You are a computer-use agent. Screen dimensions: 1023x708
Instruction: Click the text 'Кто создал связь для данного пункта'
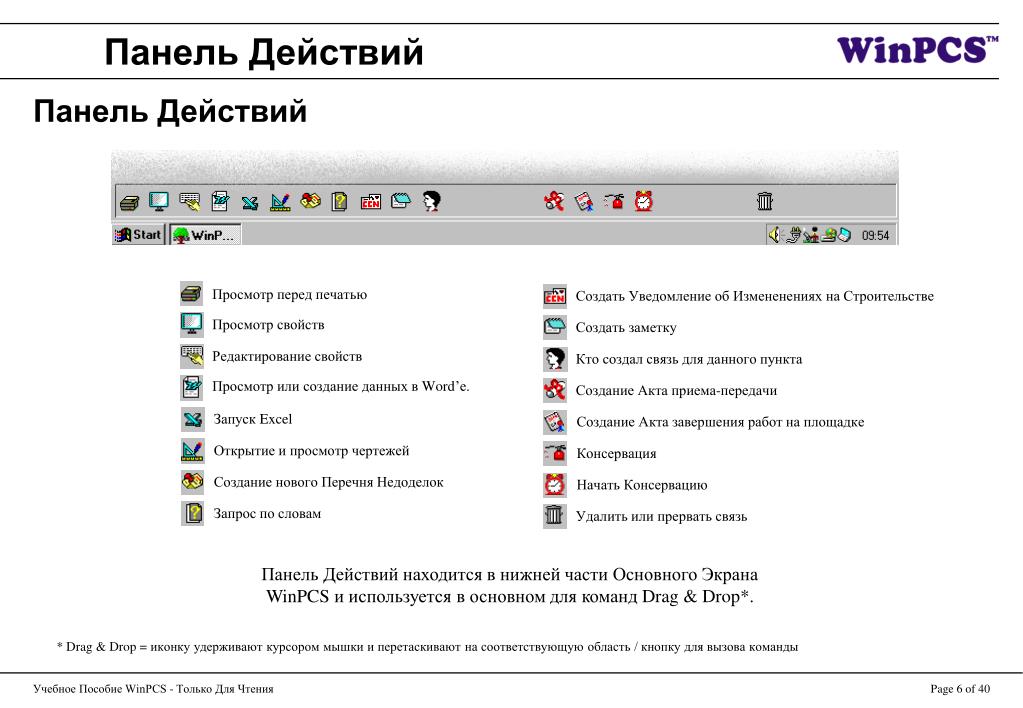click(x=689, y=359)
